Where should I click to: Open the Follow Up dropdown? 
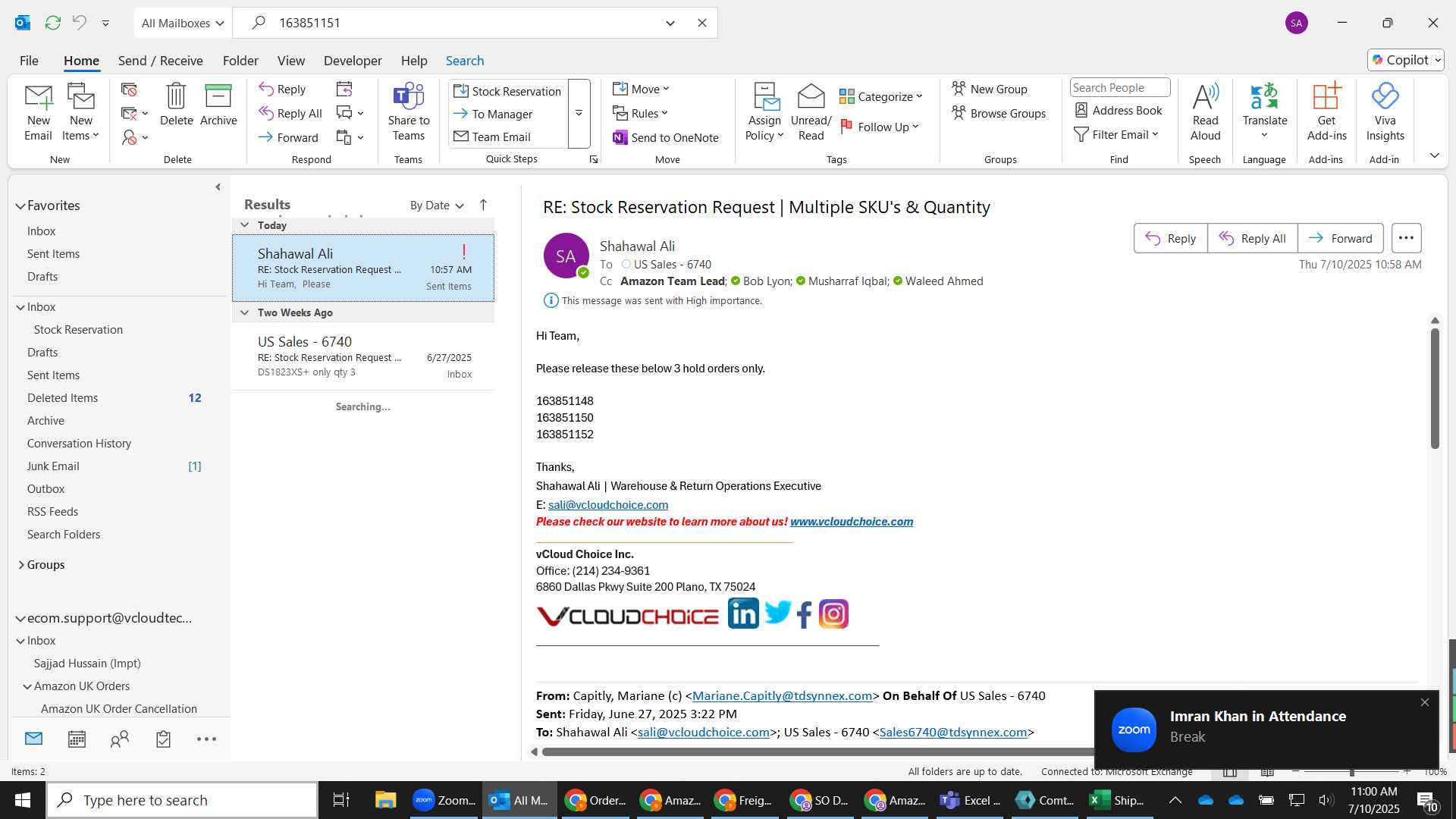click(880, 127)
